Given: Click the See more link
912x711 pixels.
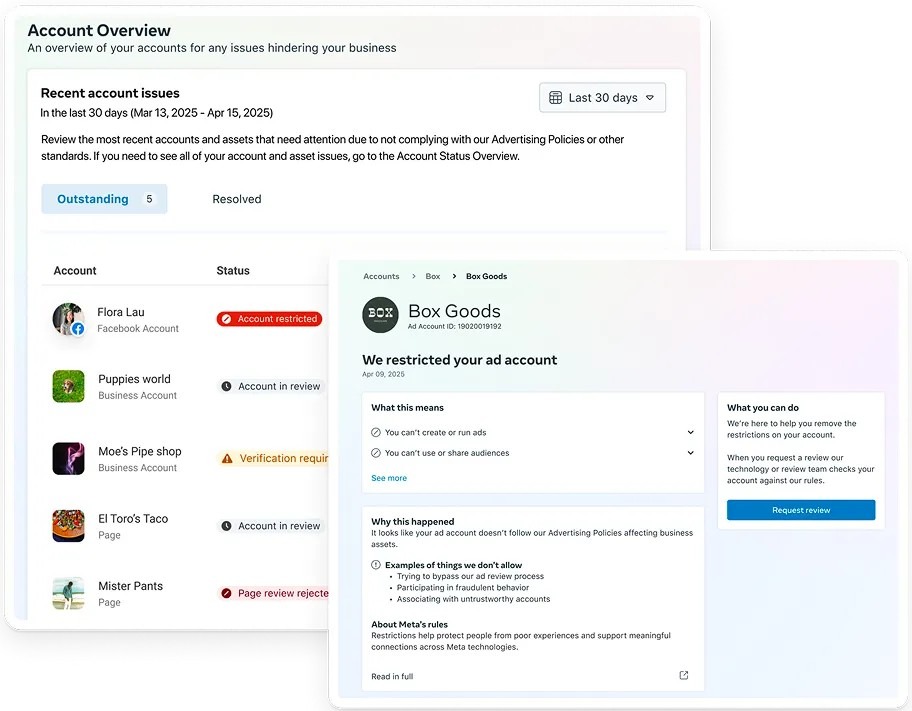Looking at the screenshot, I should [389, 478].
